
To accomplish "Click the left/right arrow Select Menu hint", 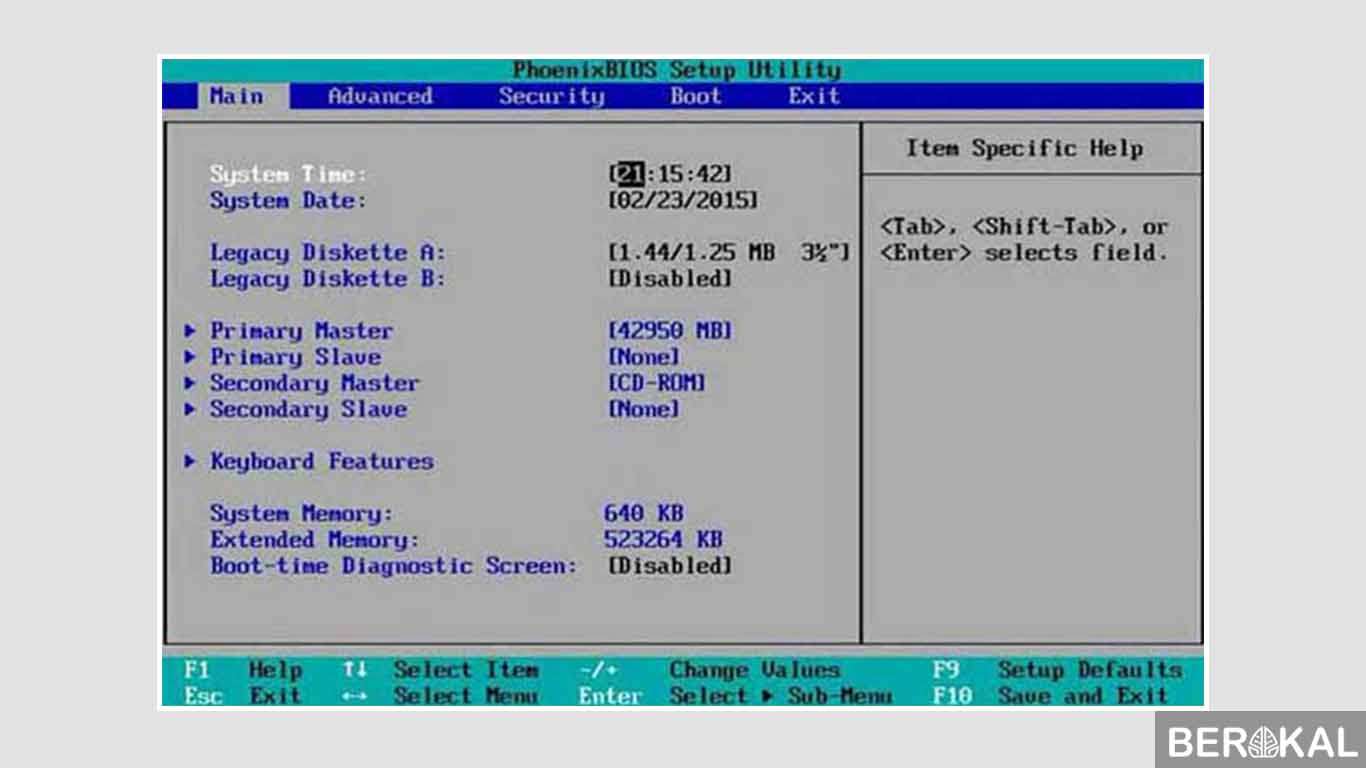I will (440, 696).
